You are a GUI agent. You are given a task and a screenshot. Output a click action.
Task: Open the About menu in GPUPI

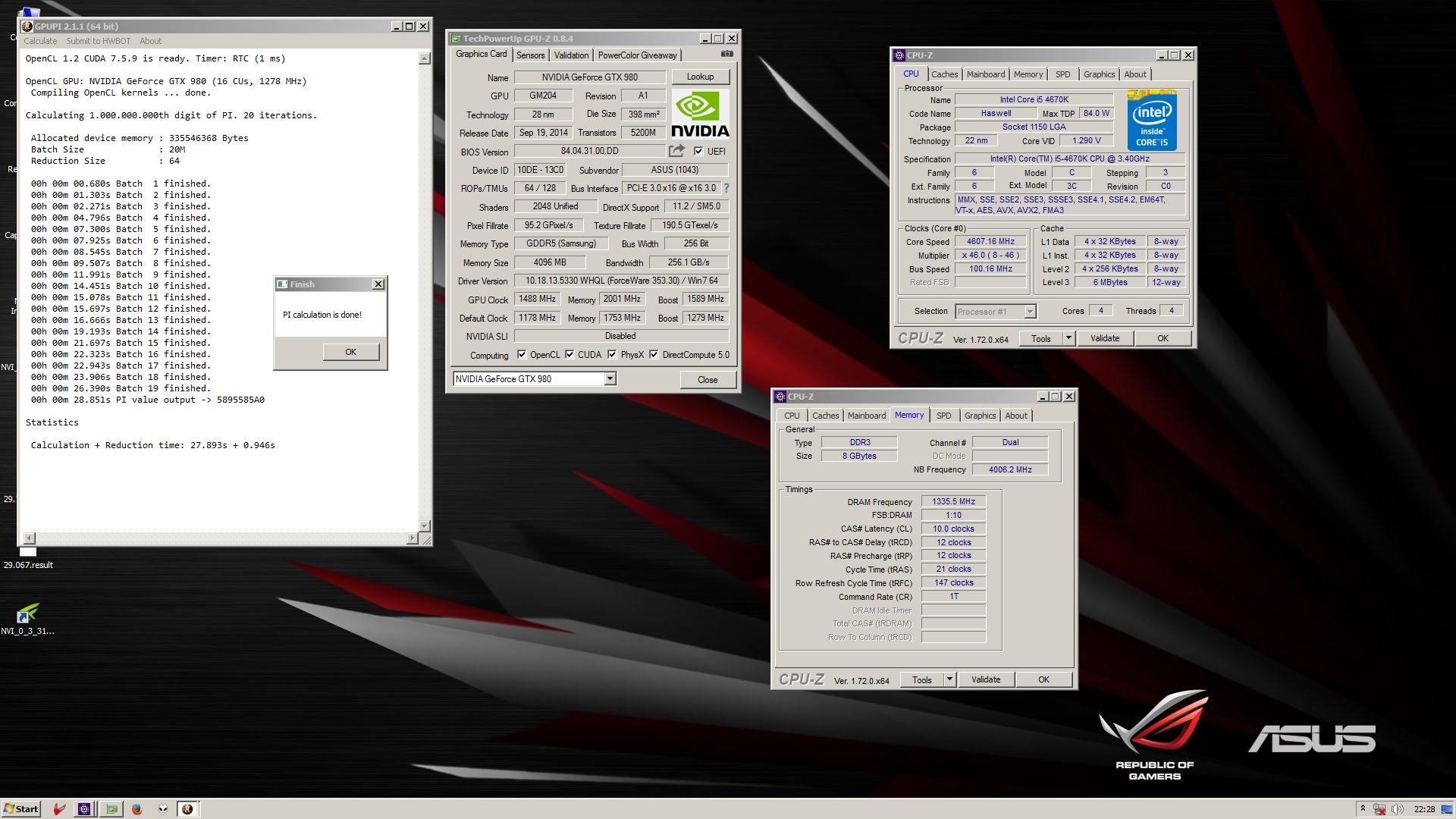[x=150, y=41]
